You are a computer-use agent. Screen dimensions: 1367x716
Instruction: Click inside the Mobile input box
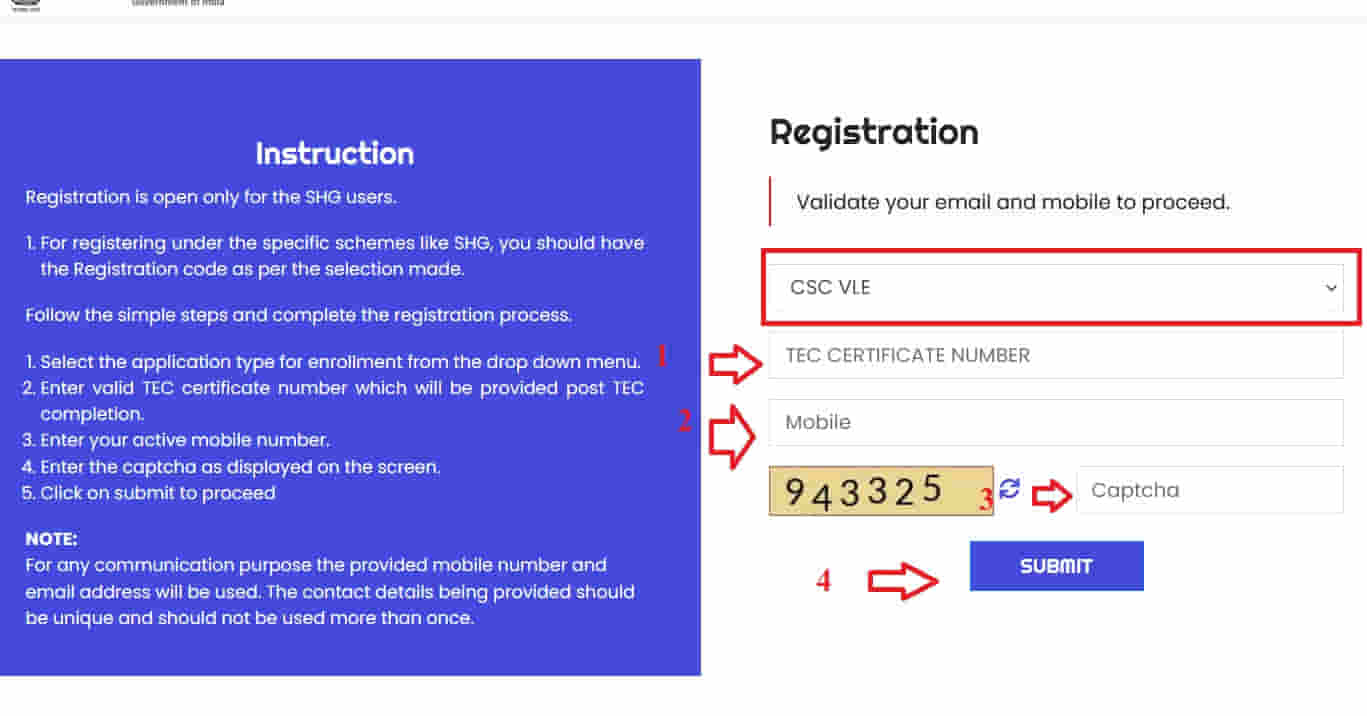pos(1055,422)
